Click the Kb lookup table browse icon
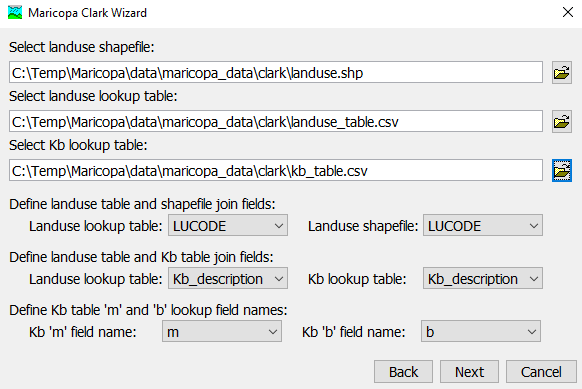The height and width of the screenshot is (389, 582). pos(562,171)
